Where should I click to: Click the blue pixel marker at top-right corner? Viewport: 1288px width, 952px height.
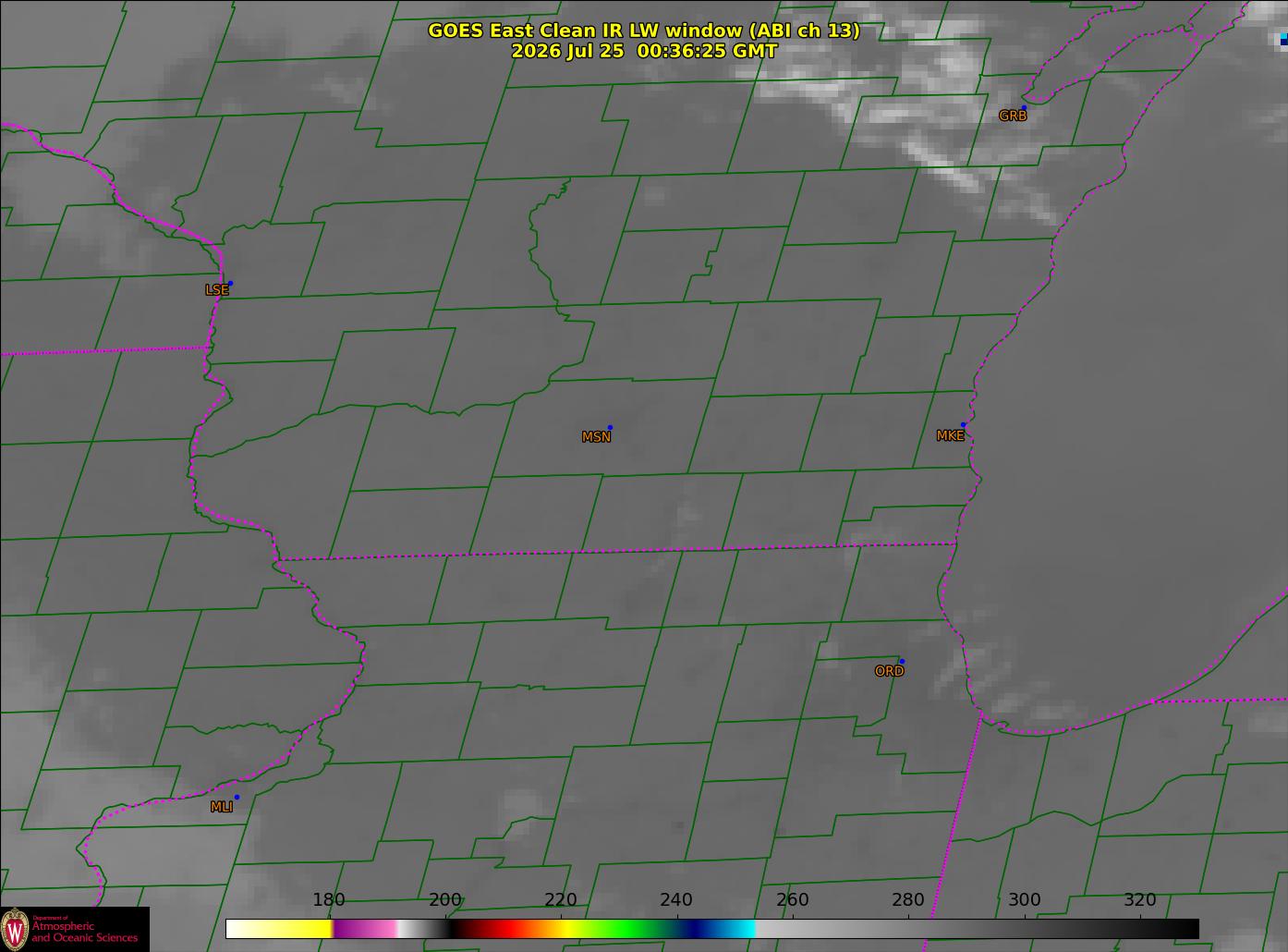1282,40
